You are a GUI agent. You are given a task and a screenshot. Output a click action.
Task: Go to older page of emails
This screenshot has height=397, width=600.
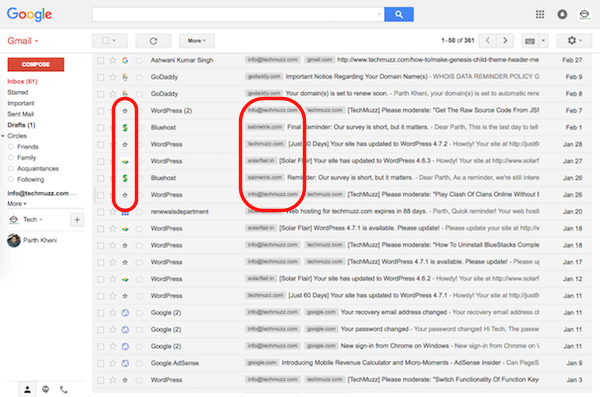coord(505,41)
